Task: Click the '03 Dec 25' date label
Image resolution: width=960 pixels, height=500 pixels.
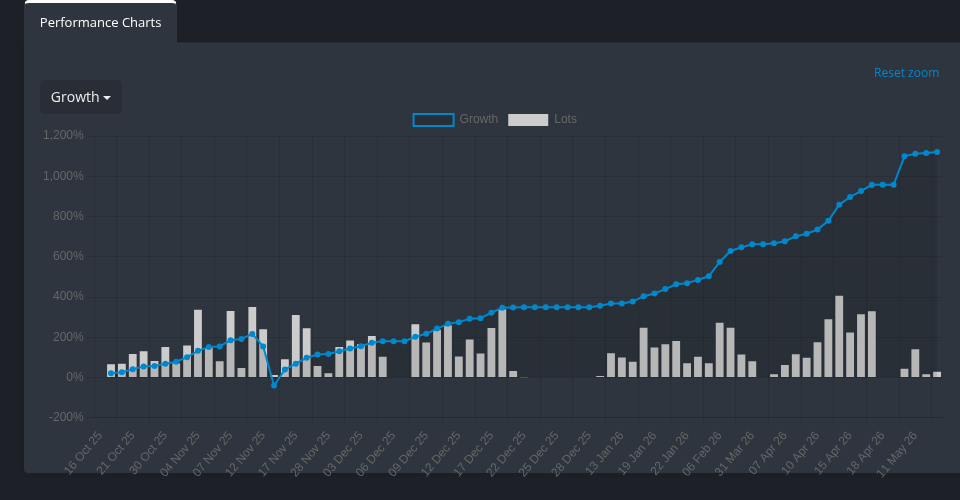Action: pos(343,453)
